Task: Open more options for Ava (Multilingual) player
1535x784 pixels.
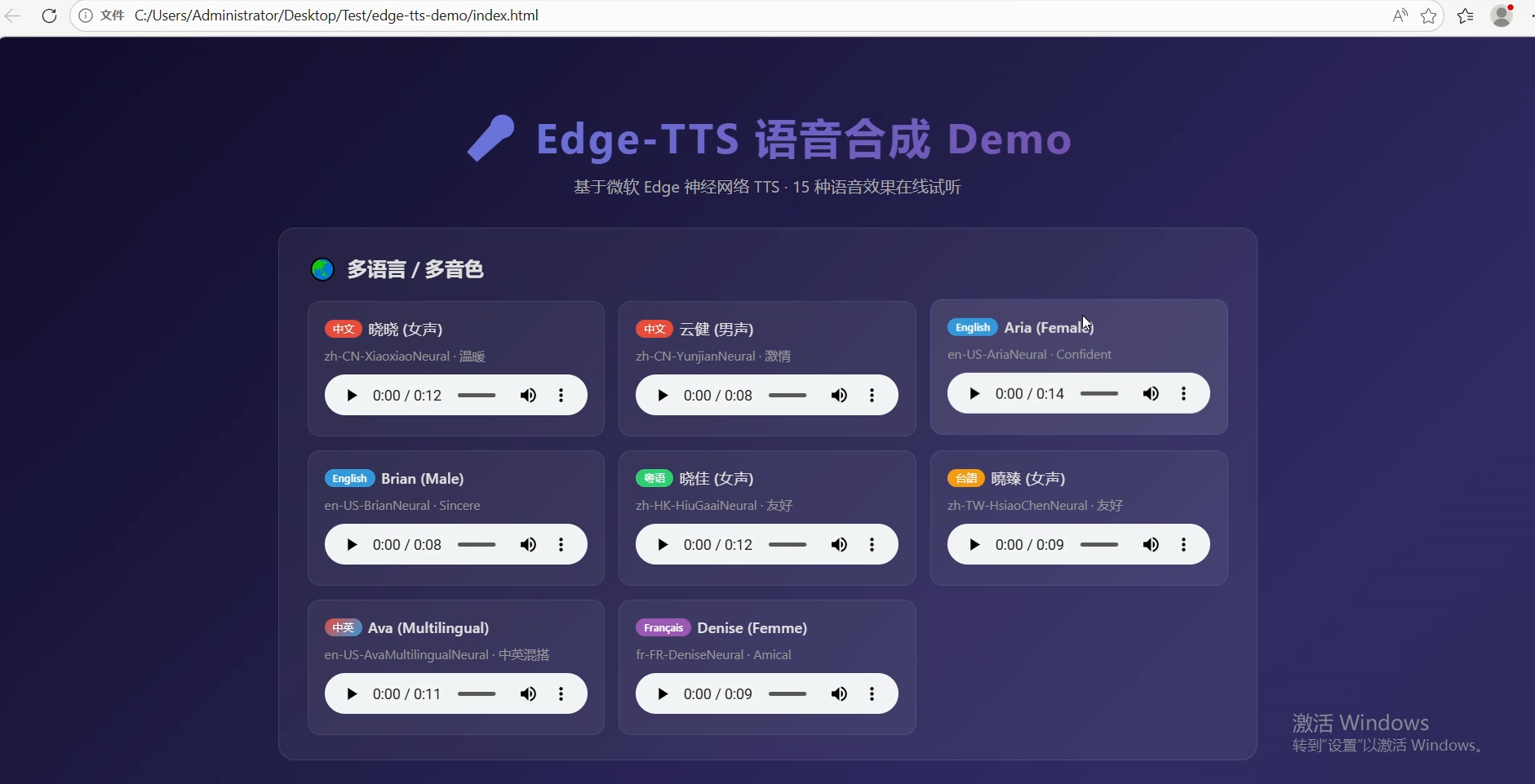Action: [x=561, y=694]
